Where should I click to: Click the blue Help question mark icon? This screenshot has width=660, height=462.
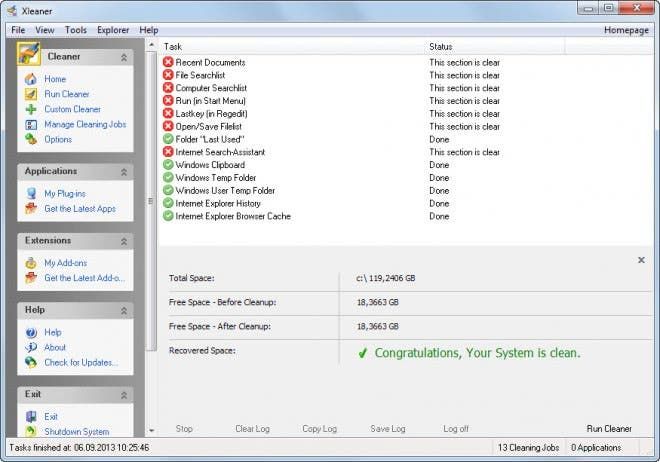coord(31,332)
